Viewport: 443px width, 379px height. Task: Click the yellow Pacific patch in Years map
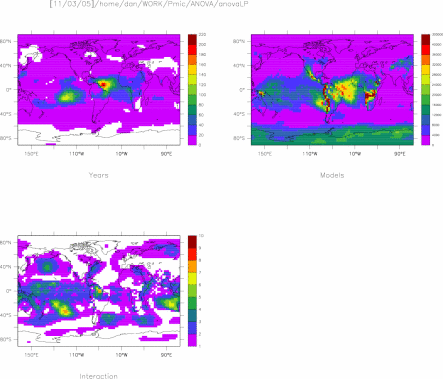(68, 97)
